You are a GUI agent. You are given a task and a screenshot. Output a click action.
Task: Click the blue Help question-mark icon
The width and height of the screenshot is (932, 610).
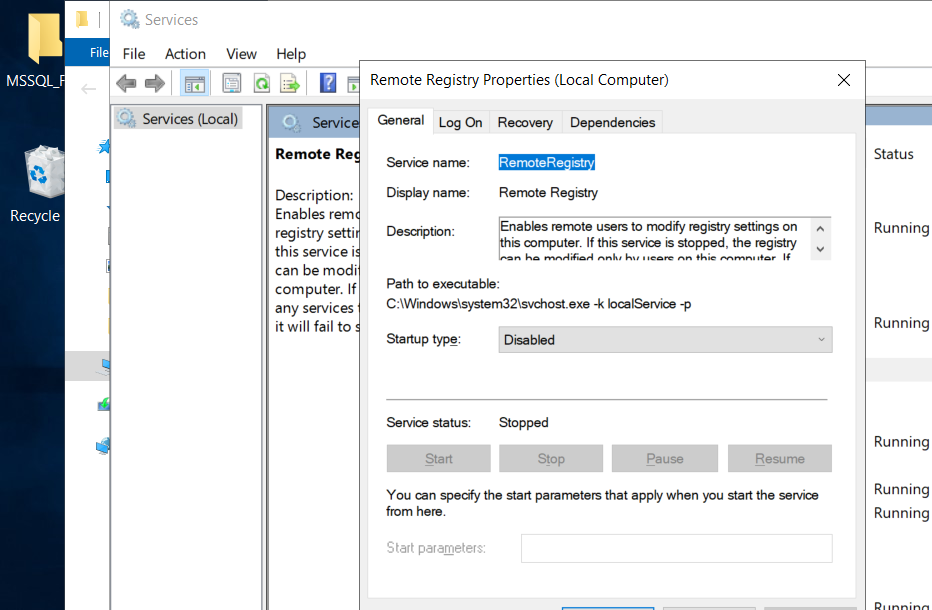pyautogui.click(x=328, y=83)
